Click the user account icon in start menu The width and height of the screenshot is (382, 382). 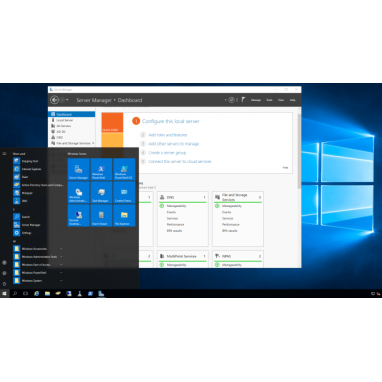click(x=4, y=262)
